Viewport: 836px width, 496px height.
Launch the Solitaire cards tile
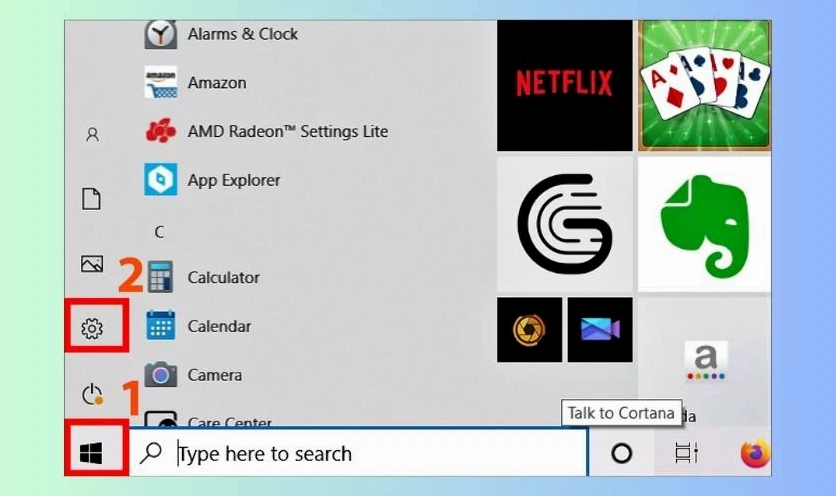(x=704, y=84)
